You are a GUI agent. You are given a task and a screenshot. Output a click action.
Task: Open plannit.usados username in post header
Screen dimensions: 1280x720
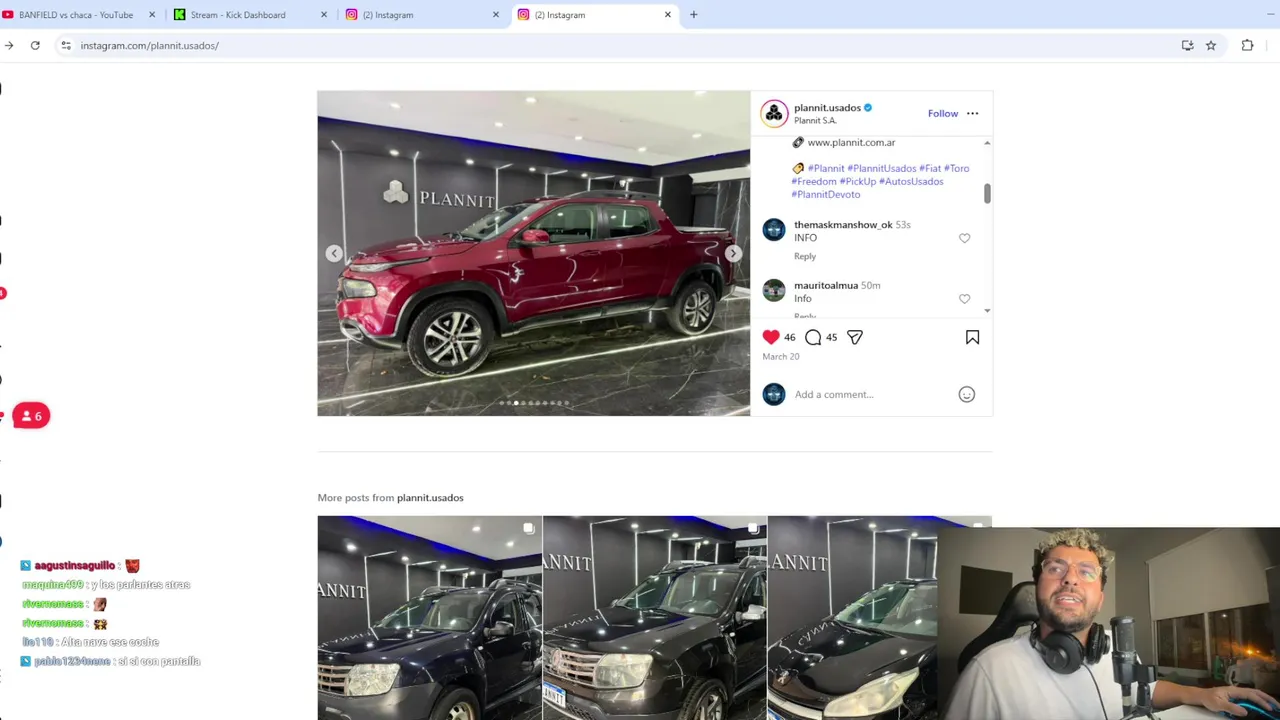coord(827,107)
